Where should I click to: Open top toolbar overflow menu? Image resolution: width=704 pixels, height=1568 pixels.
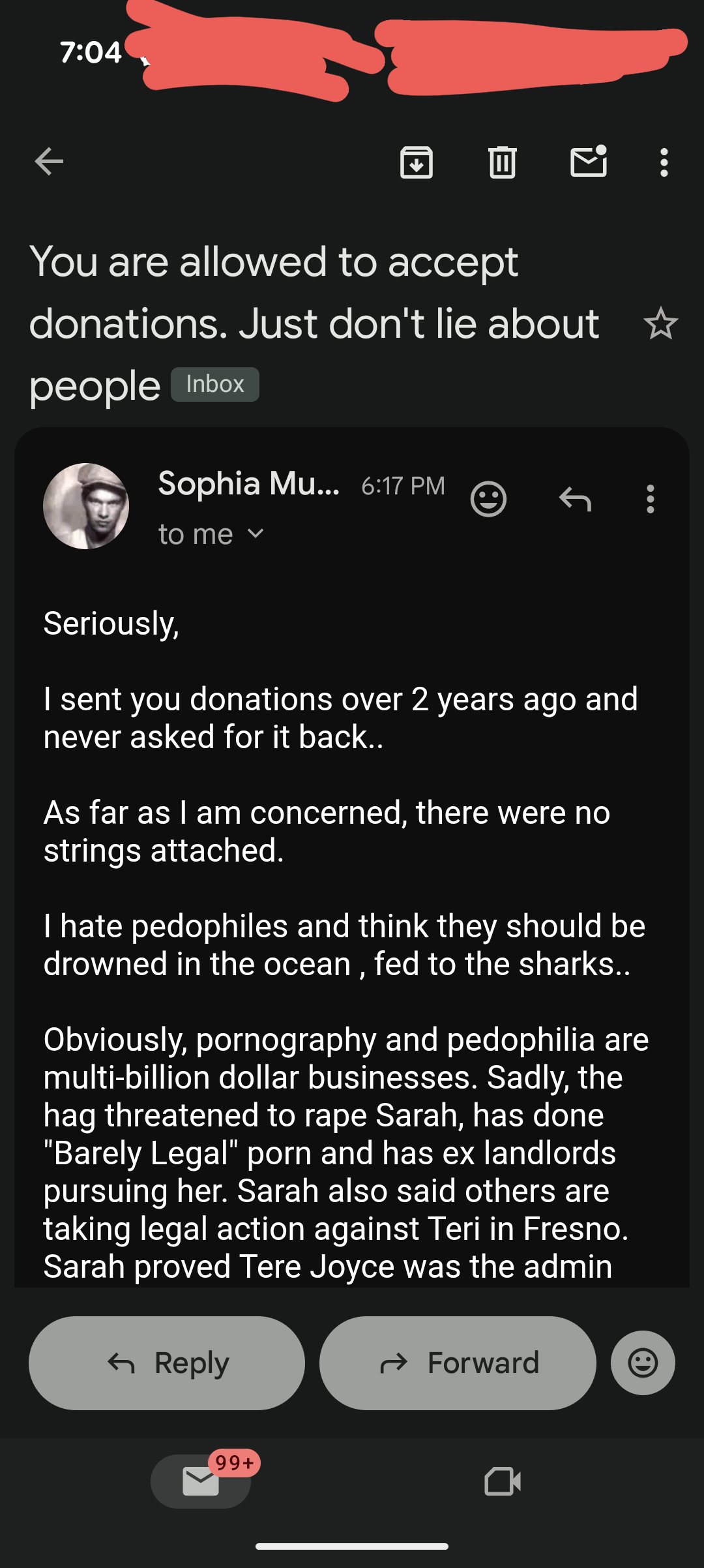click(x=664, y=162)
